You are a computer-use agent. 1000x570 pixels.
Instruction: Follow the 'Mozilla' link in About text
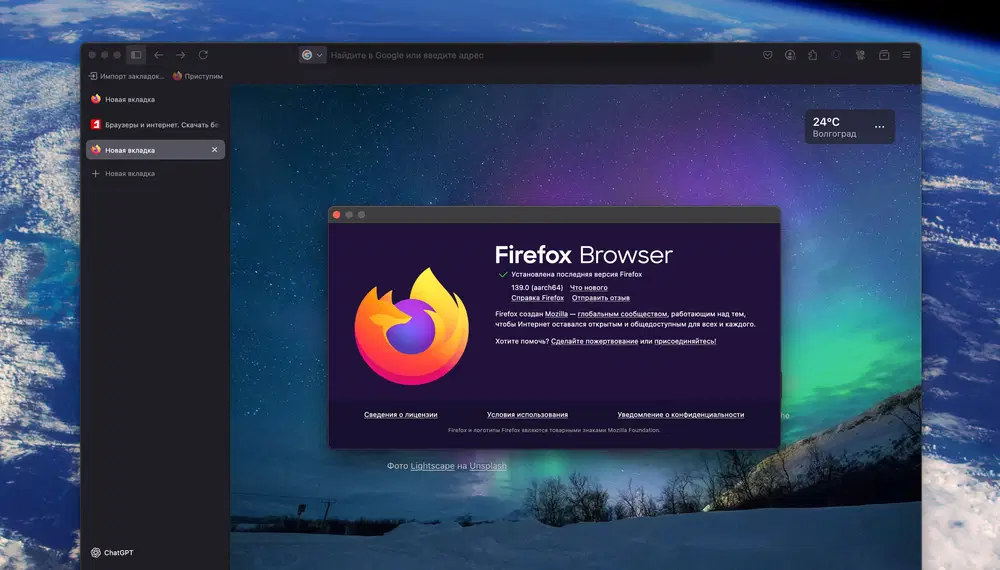point(556,314)
